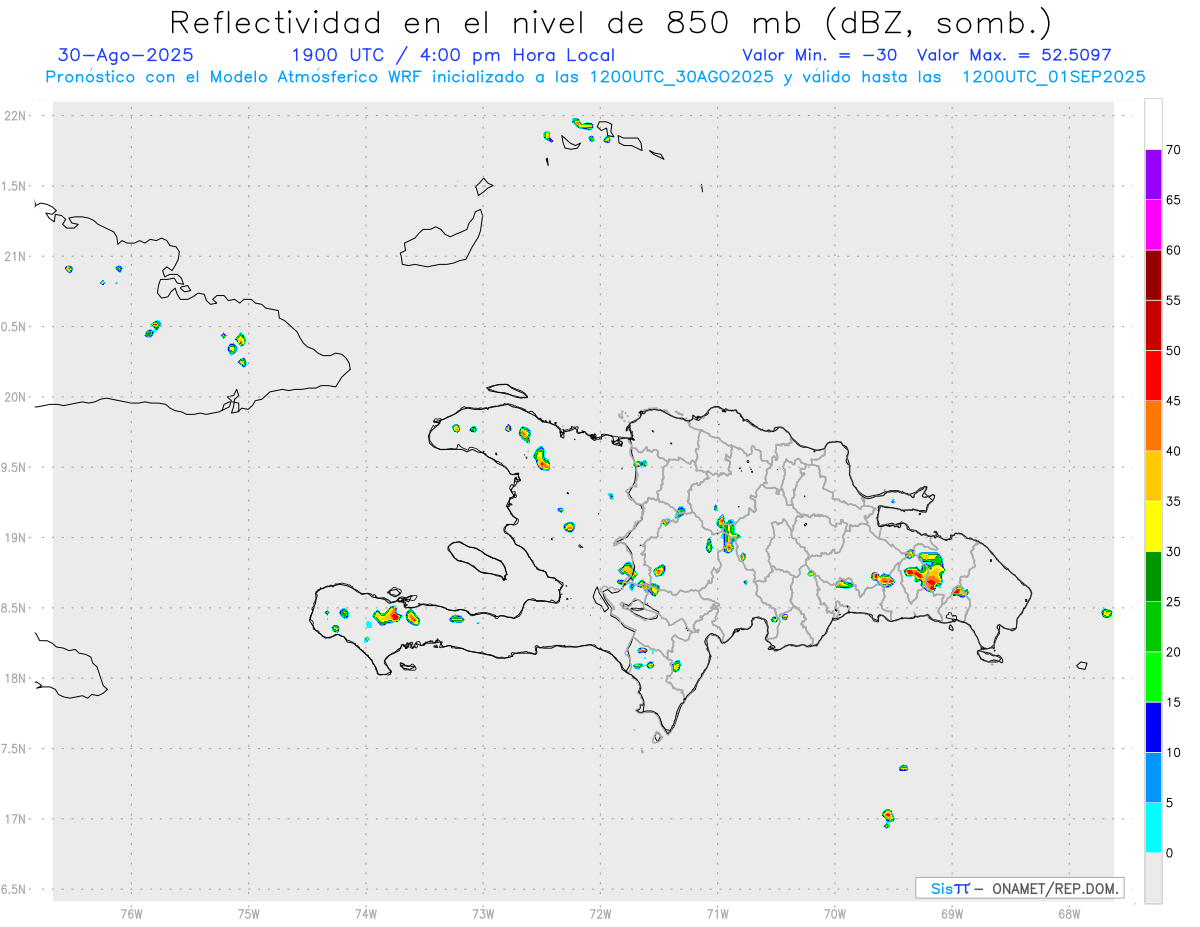
Task: Click the '75W' longitude label
Action: (249, 914)
